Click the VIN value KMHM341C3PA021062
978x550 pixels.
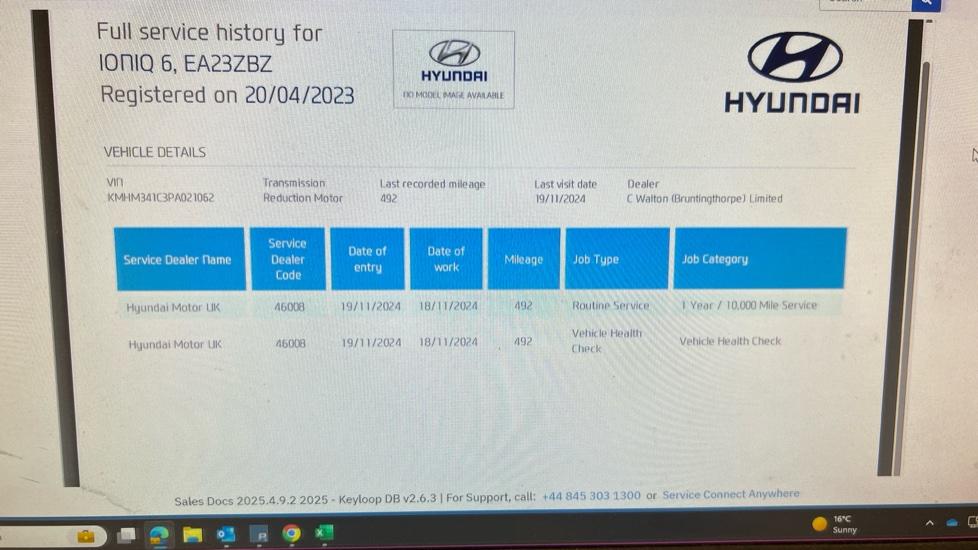click(161, 198)
